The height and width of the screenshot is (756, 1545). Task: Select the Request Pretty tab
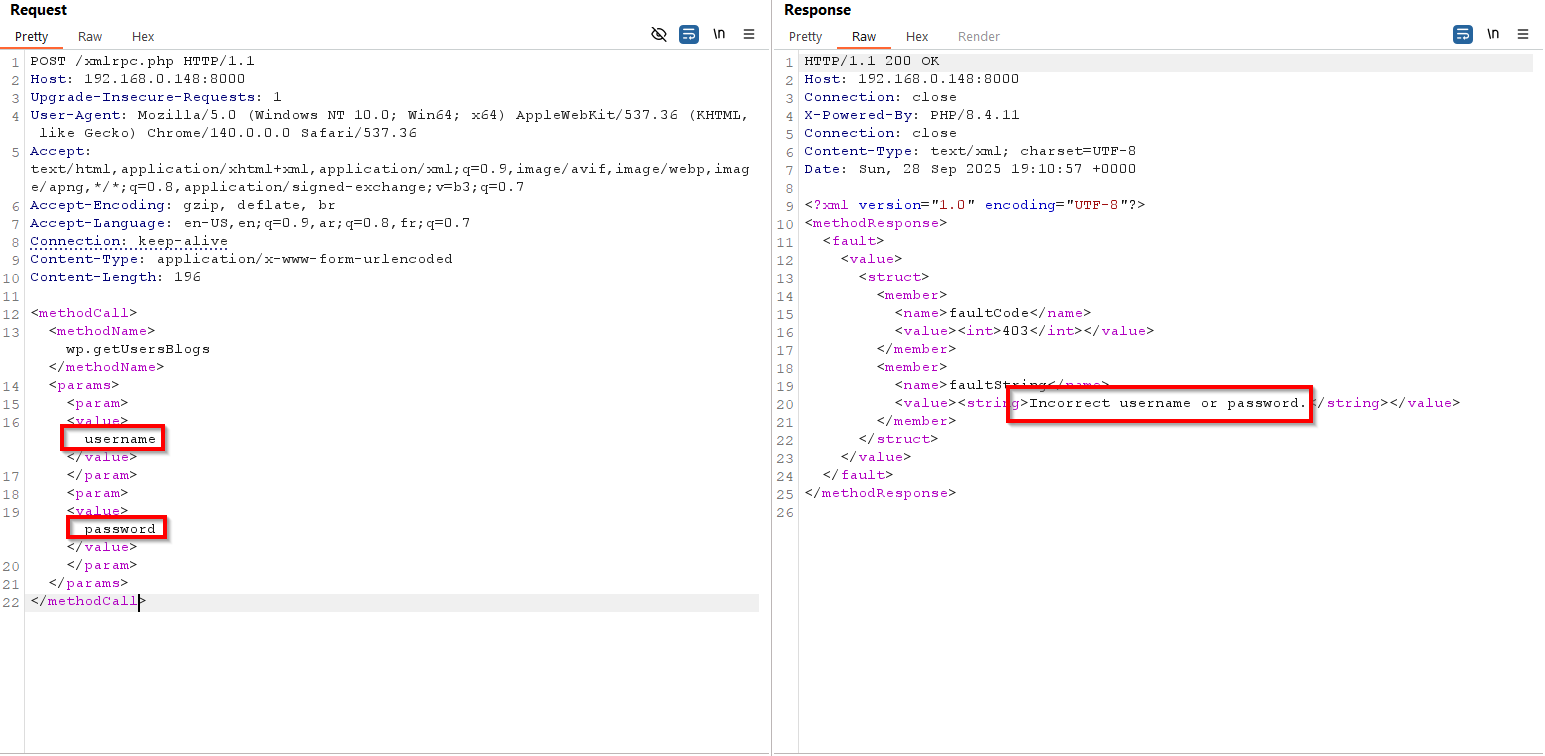click(32, 37)
